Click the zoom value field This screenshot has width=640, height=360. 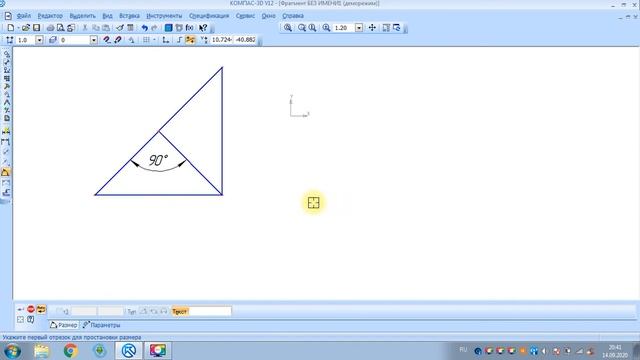pos(343,28)
